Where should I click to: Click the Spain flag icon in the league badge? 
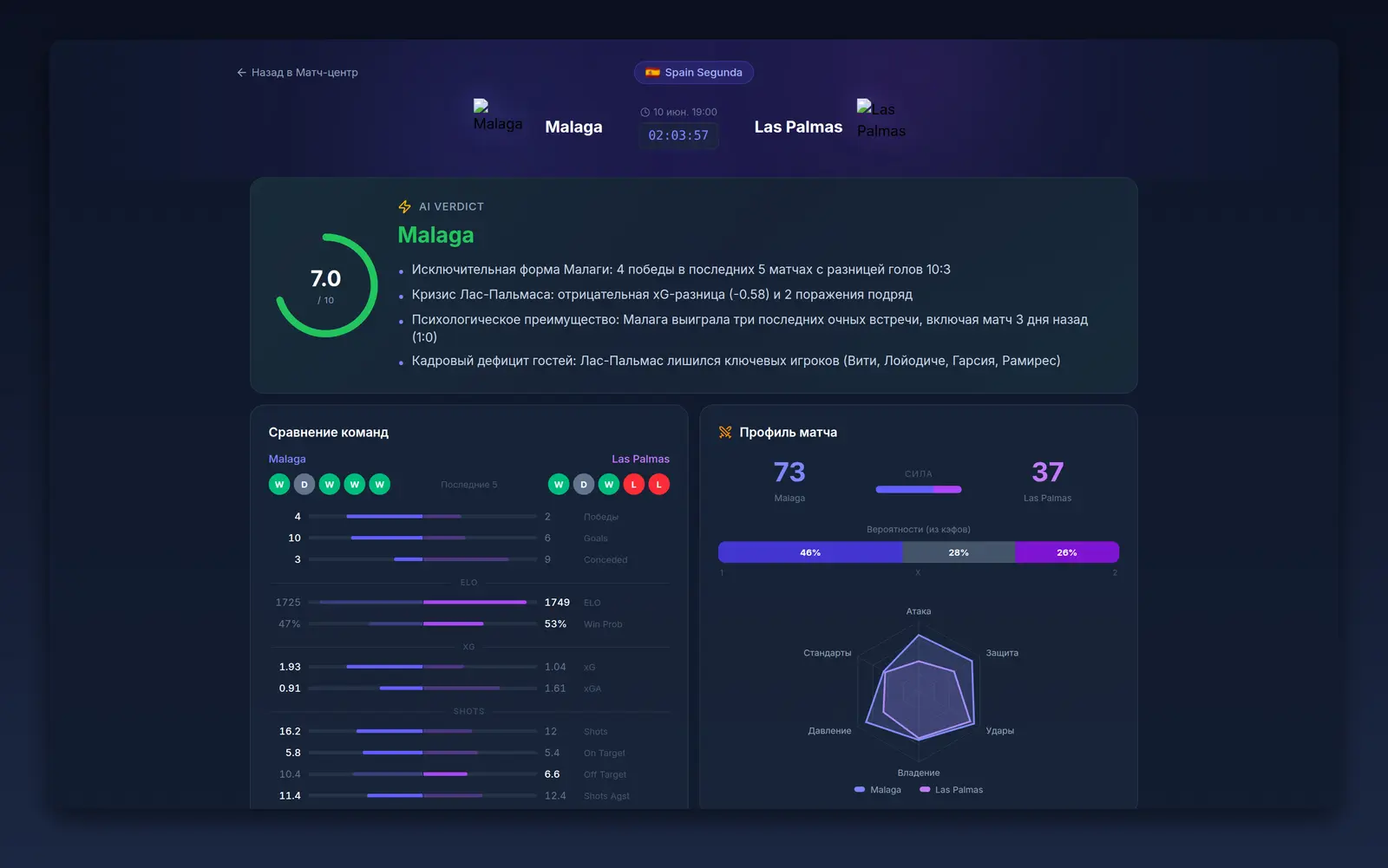[652, 73]
